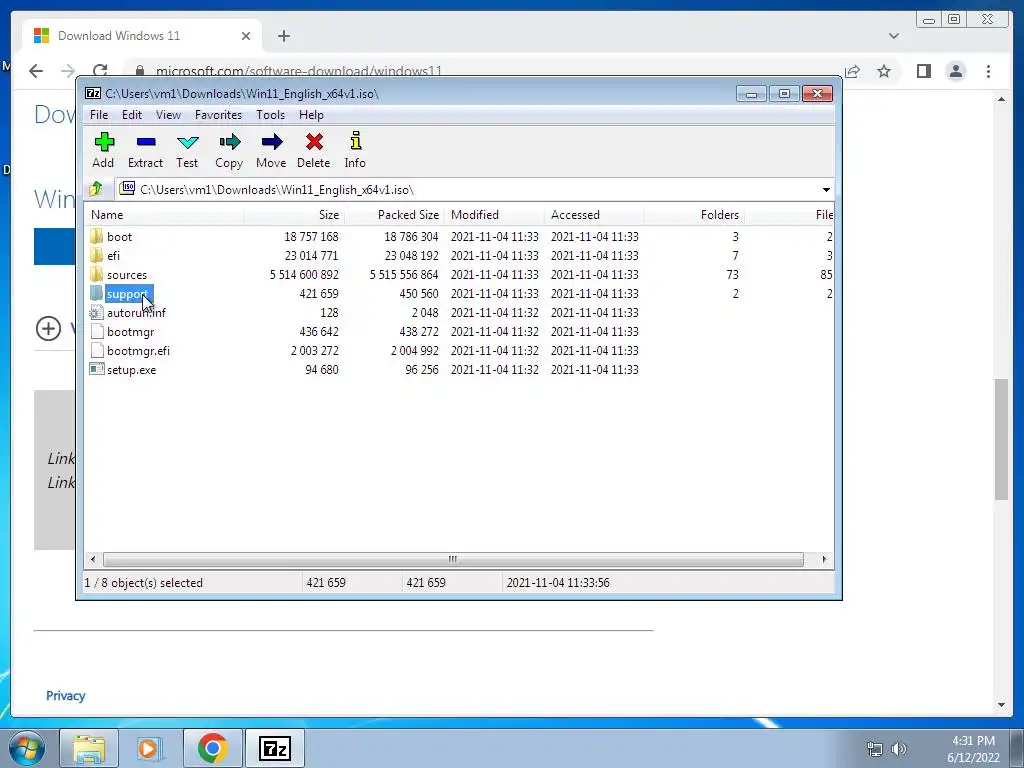Launch Windows Media Player from taskbar

point(148,748)
